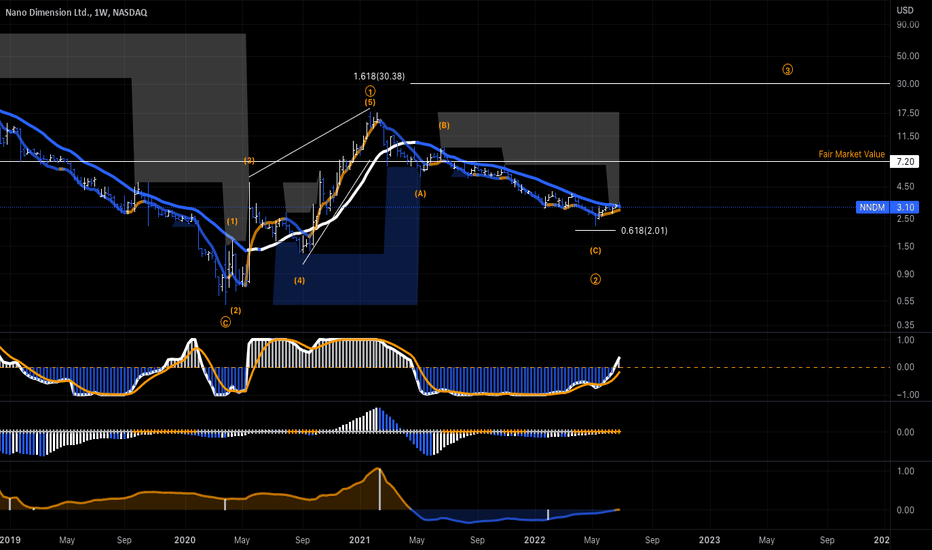Click the 1.50 price axis value
This screenshot has width=932, height=550.
tap(905, 247)
